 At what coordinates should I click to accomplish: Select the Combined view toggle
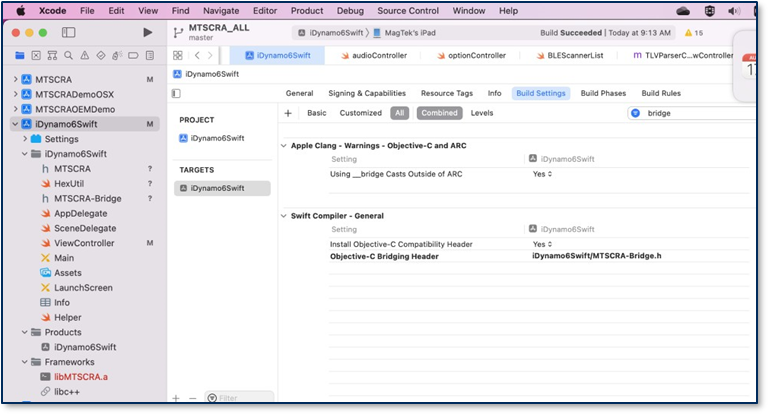(x=439, y=113)
